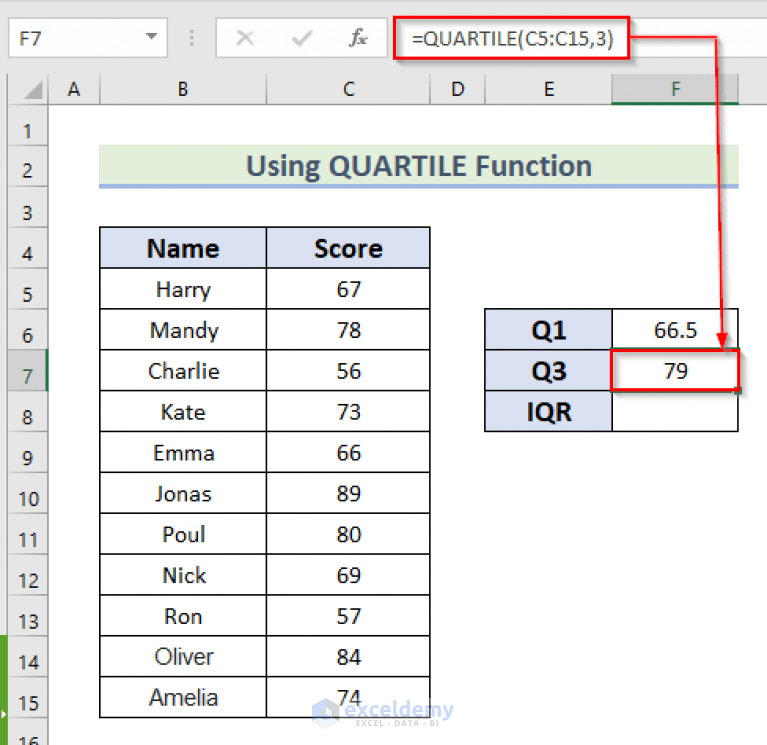The height and width of the screenshot is (745, 767).
Task: Select the cell containing 'Oliver'
Action: 183,656
